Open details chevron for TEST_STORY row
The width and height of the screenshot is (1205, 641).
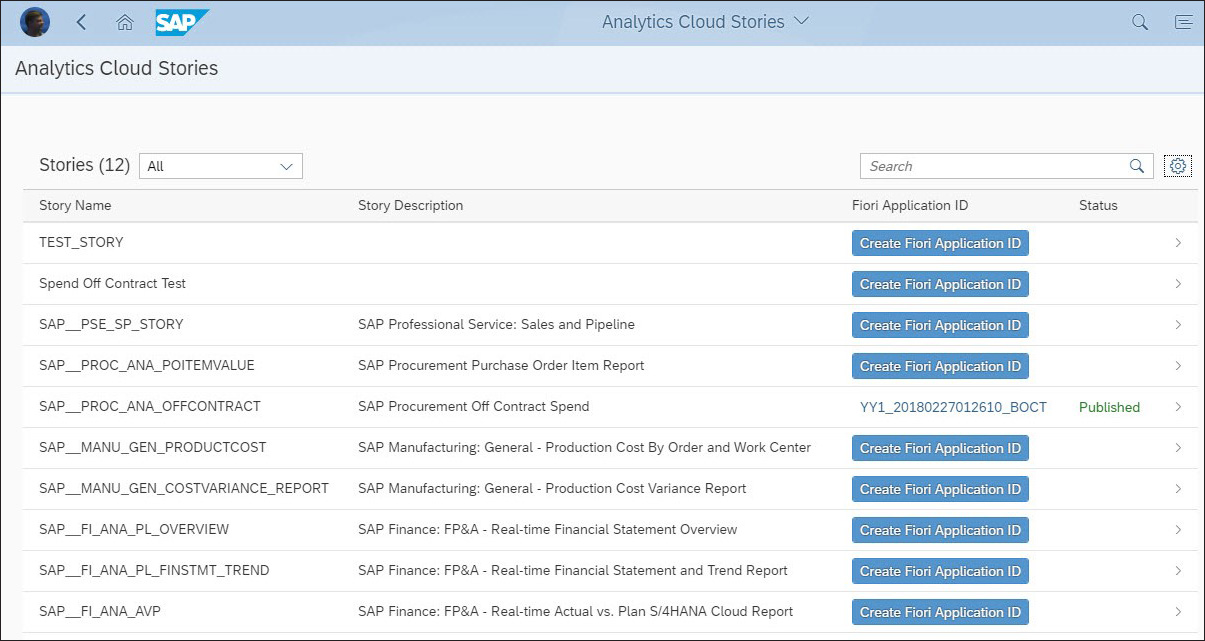(x=1179, y=243)
